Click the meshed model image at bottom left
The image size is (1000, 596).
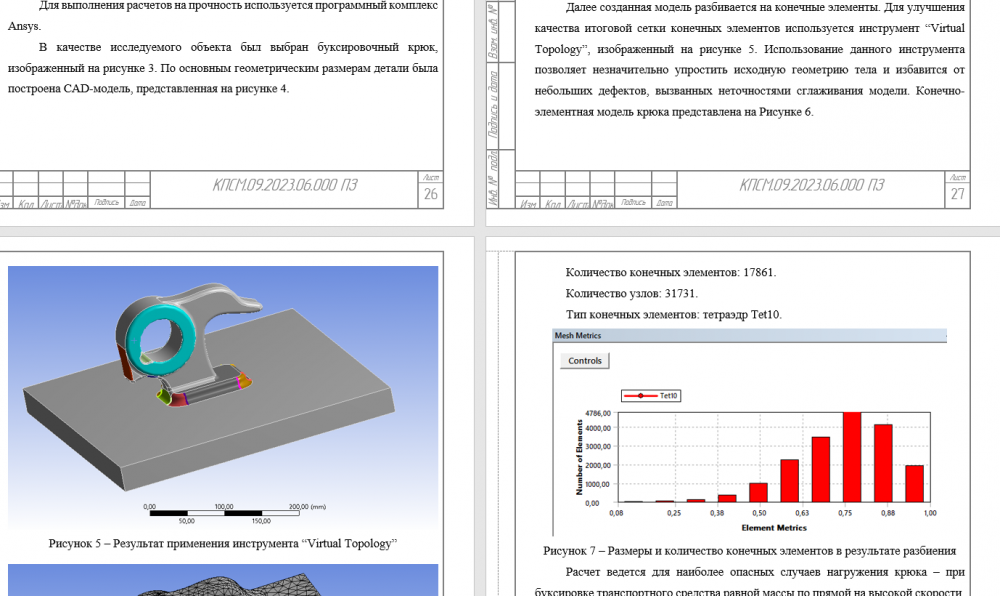[x=223, y=580]
